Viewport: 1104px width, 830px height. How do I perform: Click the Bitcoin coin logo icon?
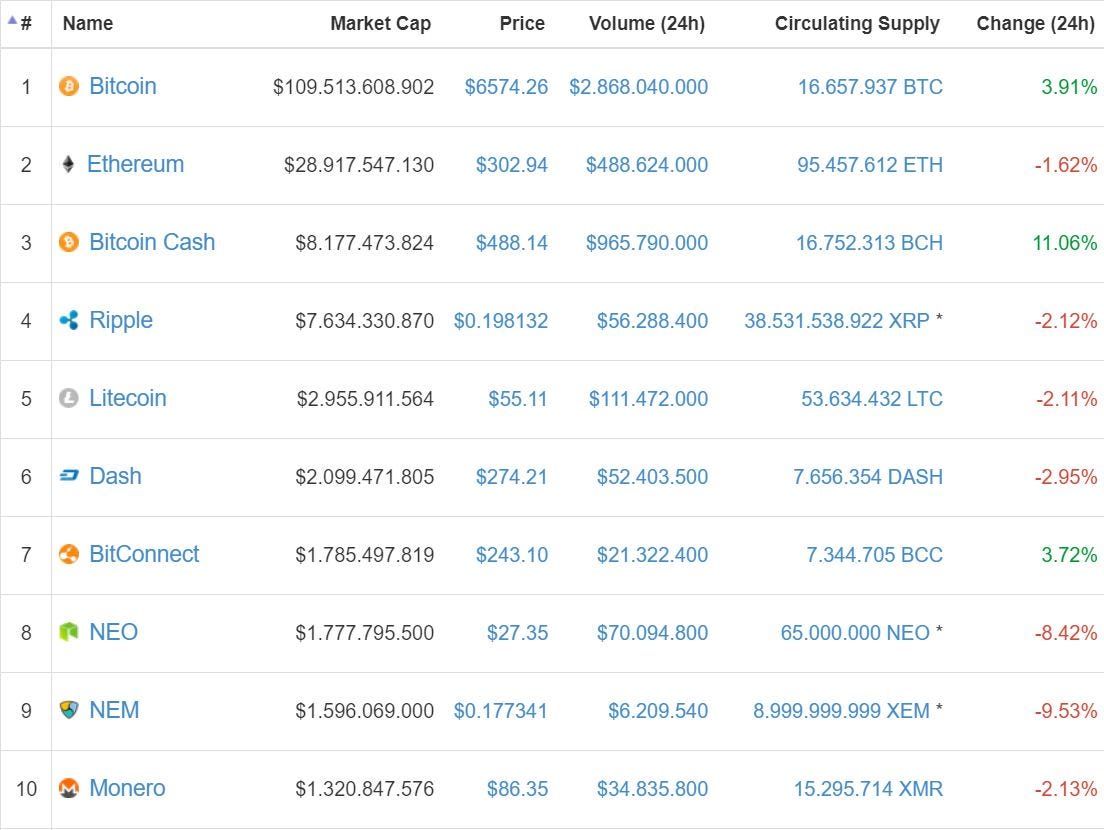point(68,87)
